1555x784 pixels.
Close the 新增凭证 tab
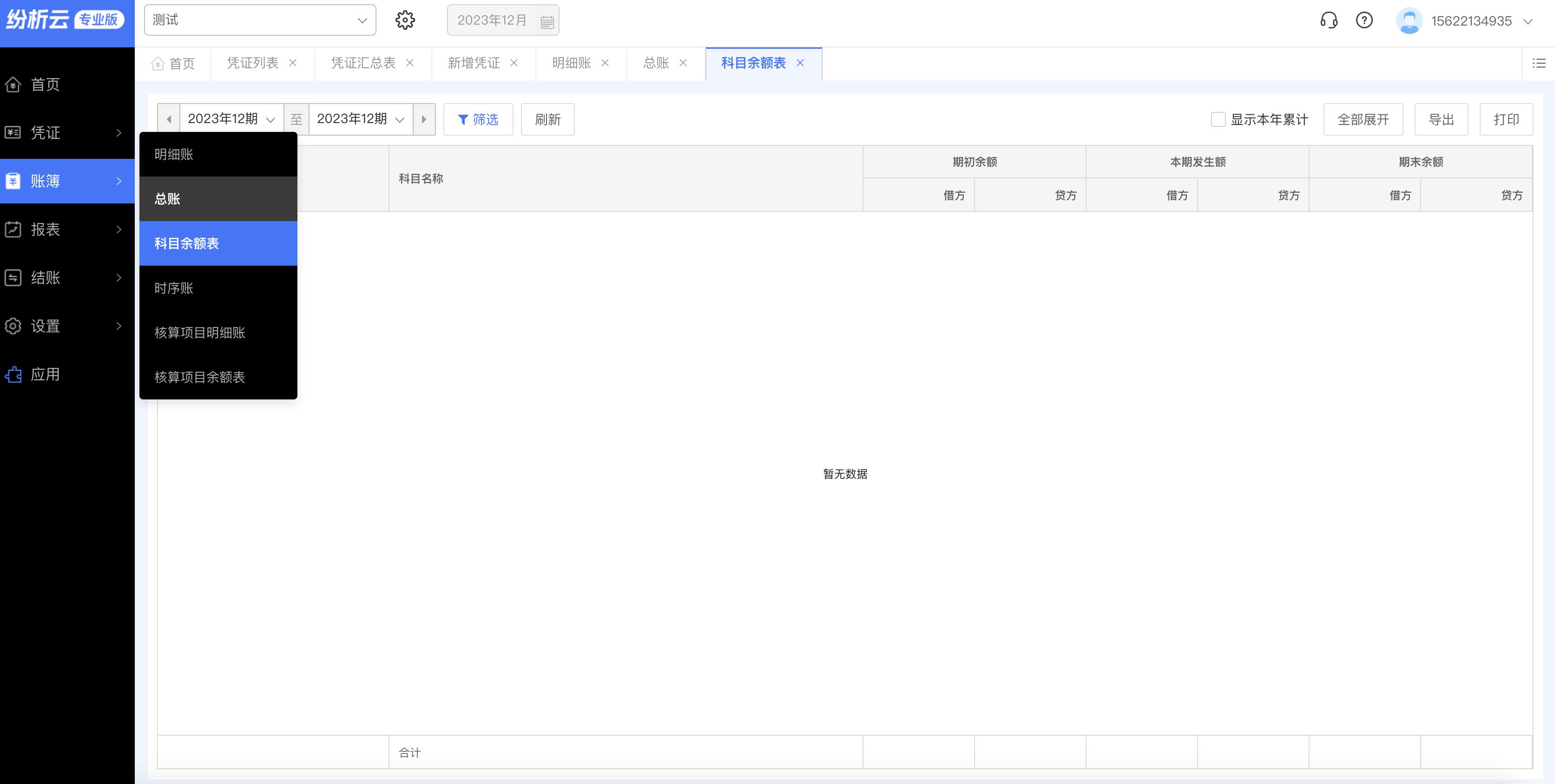coord(514,63)
